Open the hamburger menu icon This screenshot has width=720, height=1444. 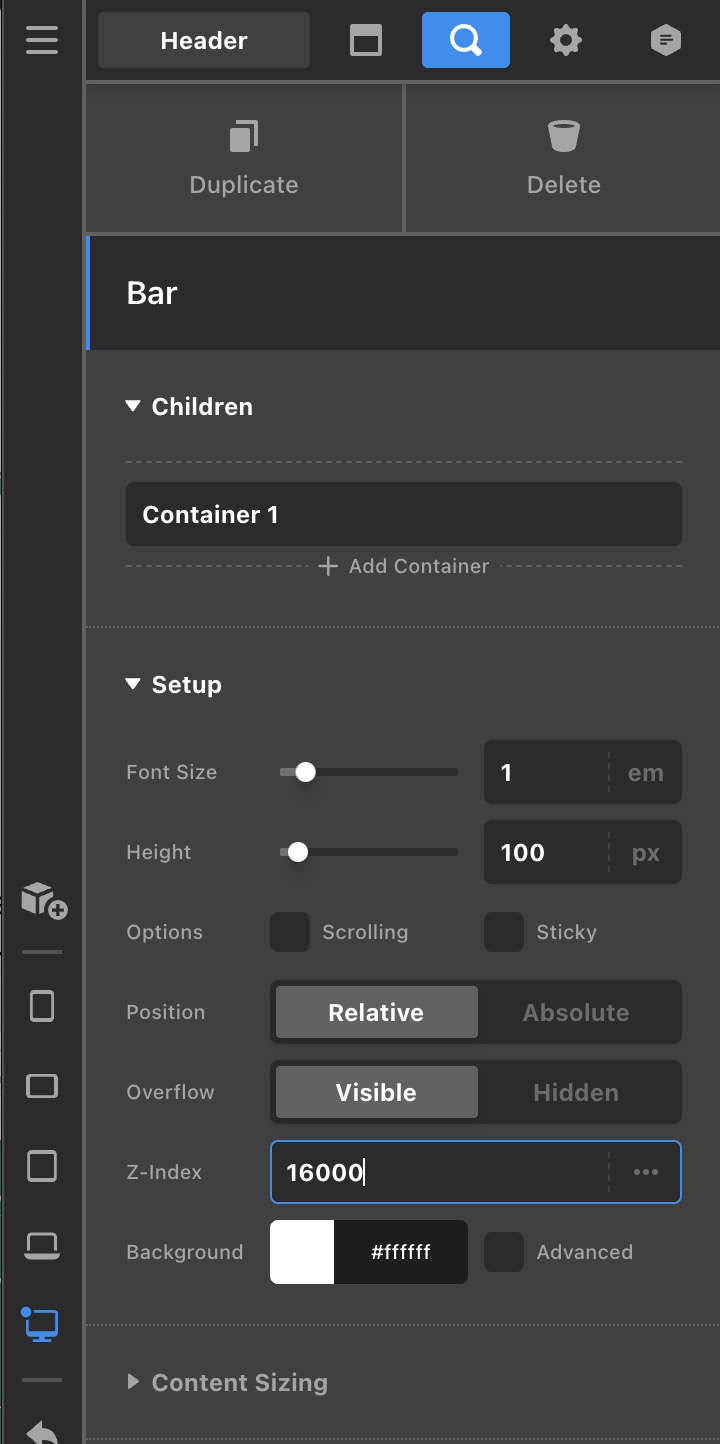tap(42, 41)
